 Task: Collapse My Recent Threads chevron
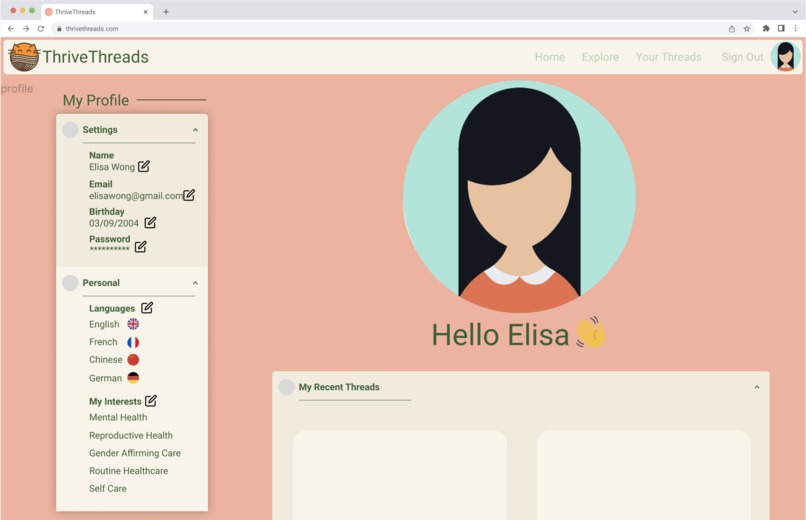[x=757, y=387]
